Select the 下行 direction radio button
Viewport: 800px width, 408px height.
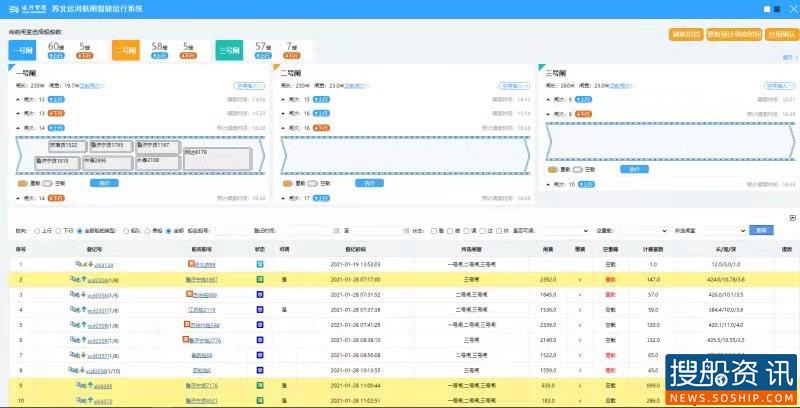point(59,231)
